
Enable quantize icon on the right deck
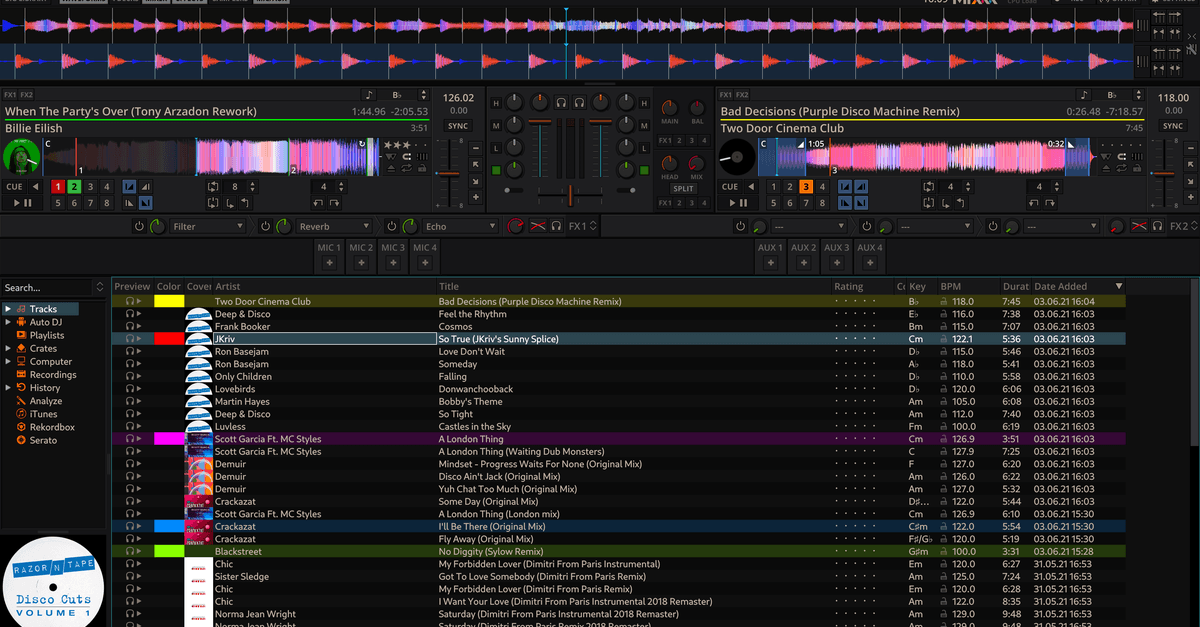[x=1122, y=156]
